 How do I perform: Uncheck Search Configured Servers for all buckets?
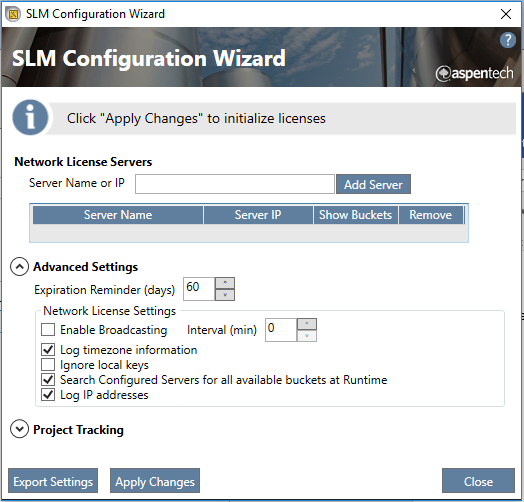(48, 380)
